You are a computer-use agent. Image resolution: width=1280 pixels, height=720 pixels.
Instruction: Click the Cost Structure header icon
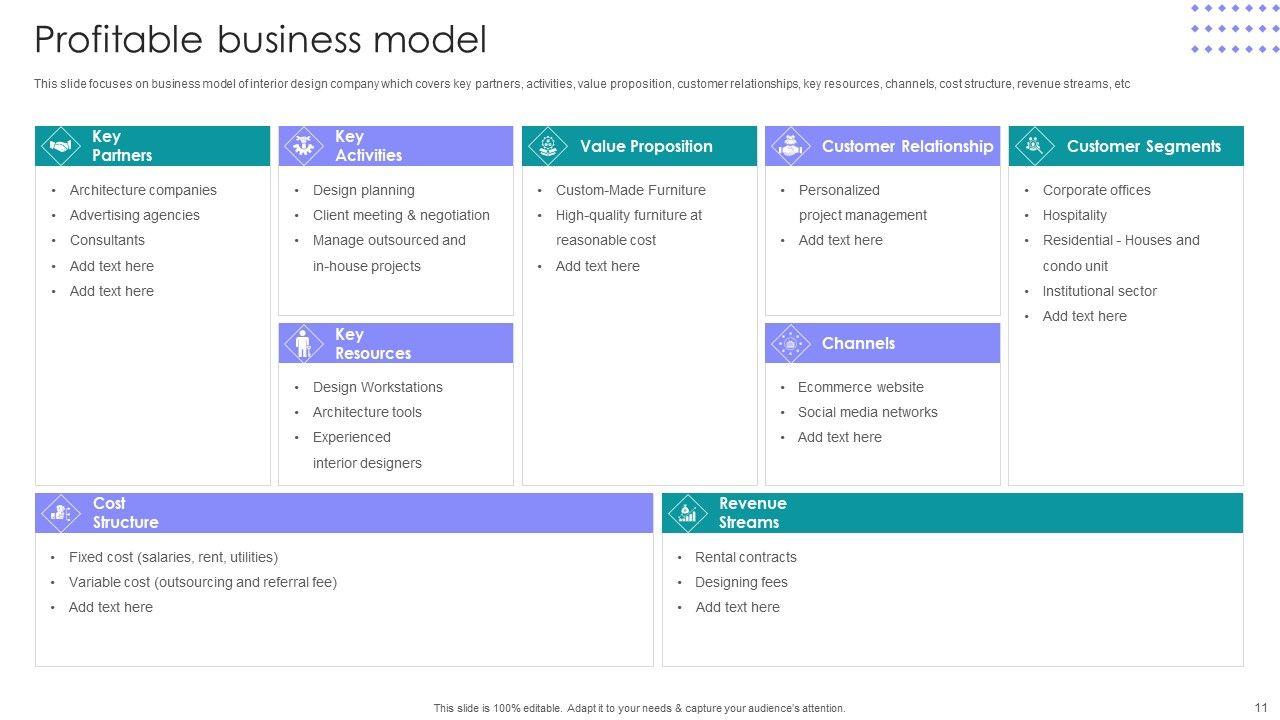point(60,513)
